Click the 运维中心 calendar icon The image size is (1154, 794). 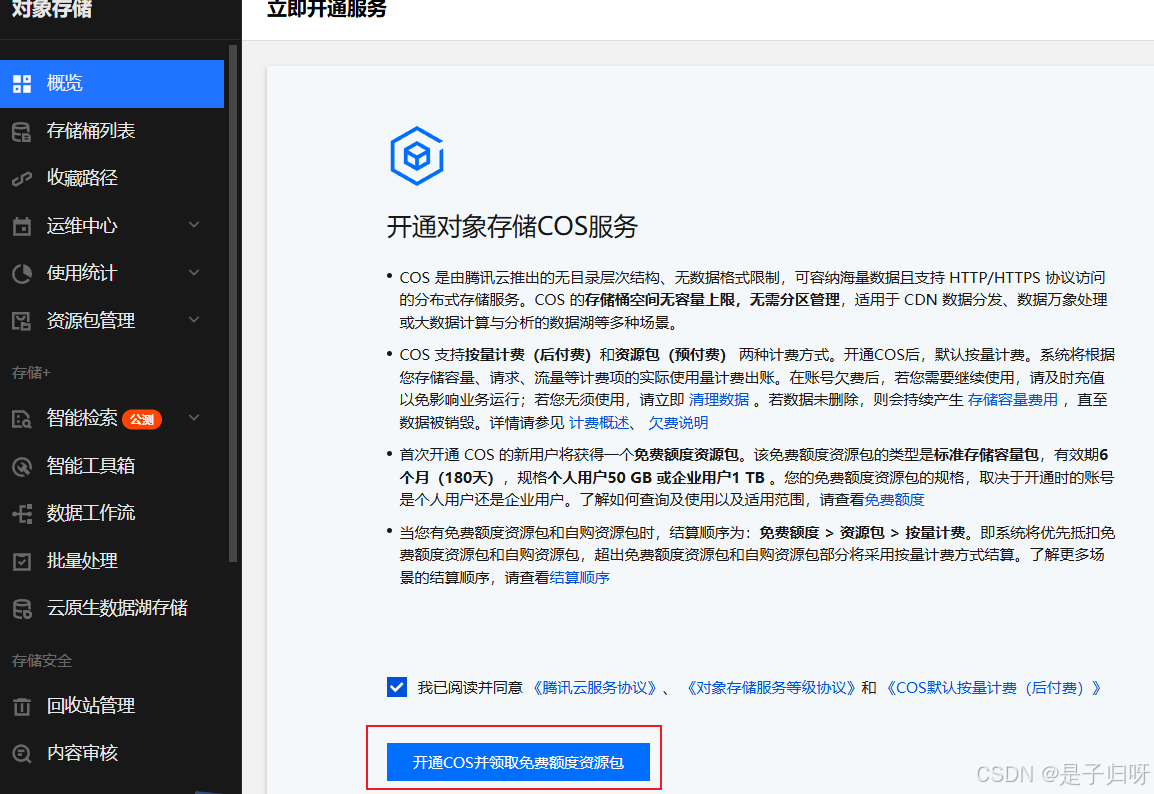22,226
